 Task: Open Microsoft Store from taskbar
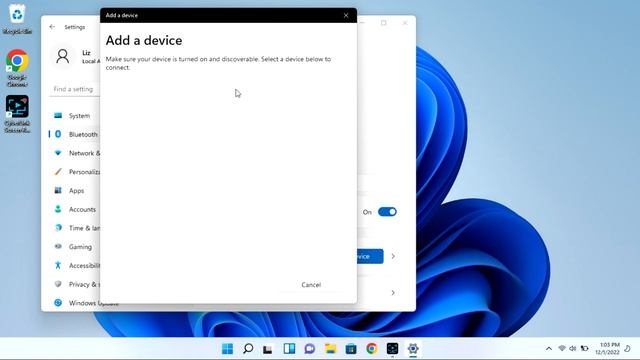tap(351, 349)
